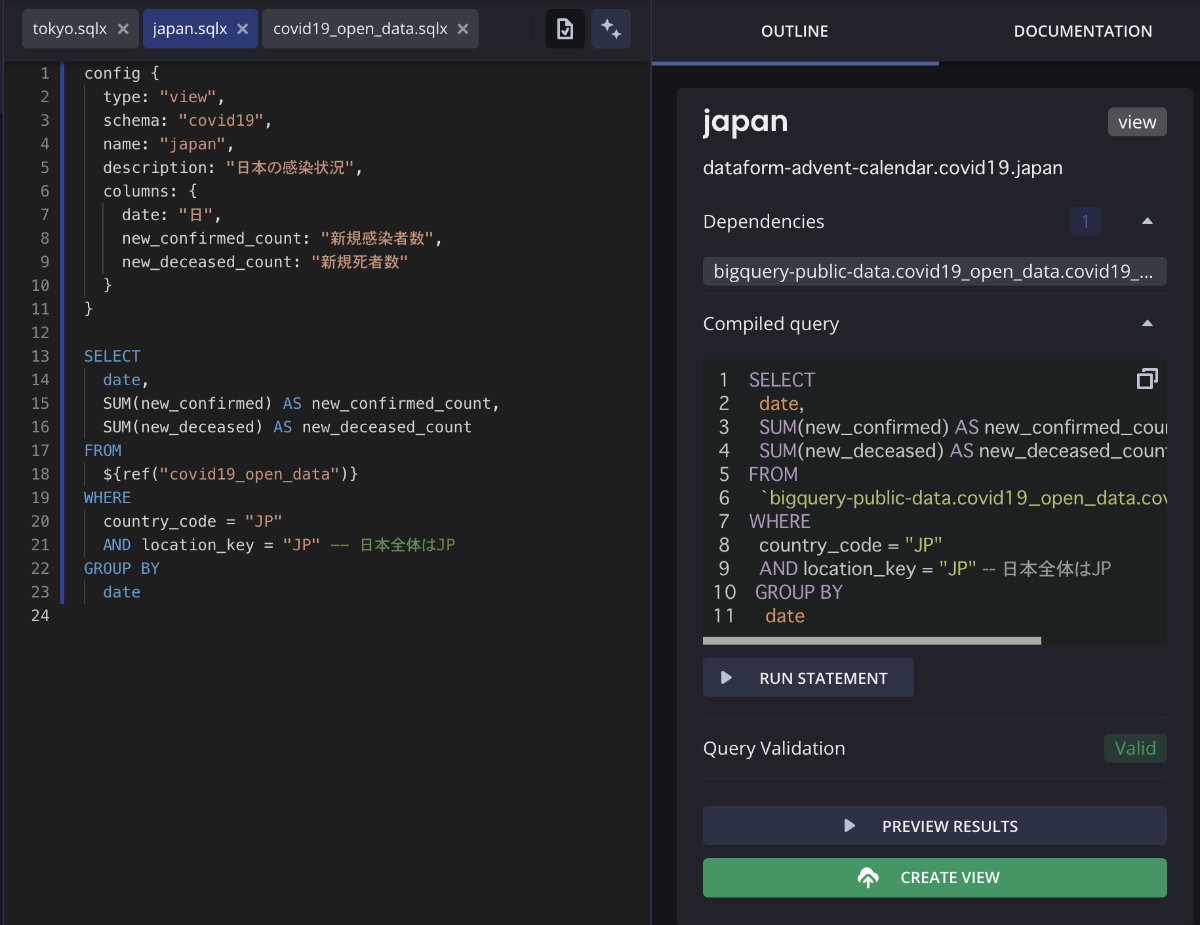This screenshot has width=1200, height=925.
Task: Click the country_code = "JP" editor line
Action: click(x=193, y=521)
